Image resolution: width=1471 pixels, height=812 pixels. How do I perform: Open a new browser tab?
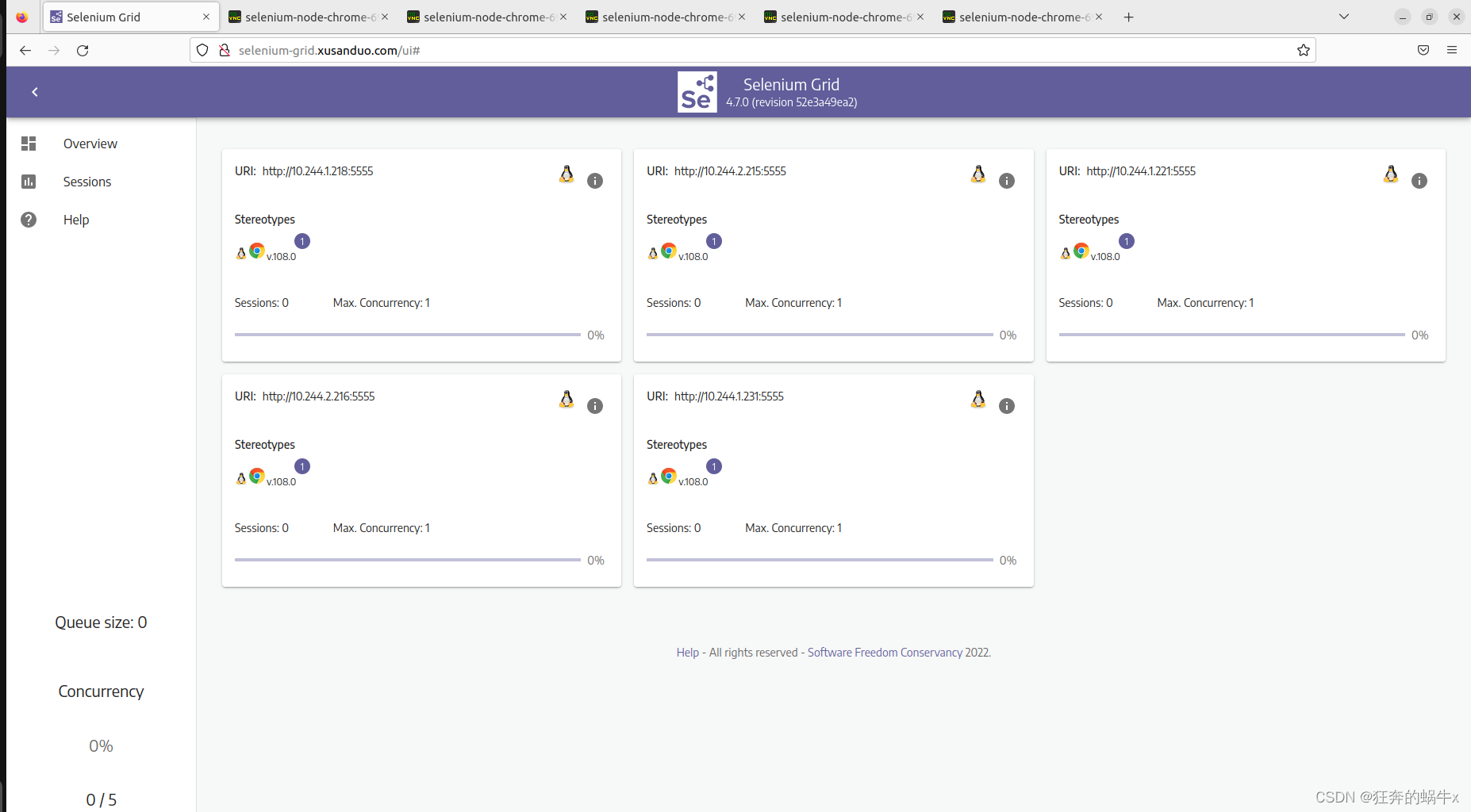[1128, 17]
